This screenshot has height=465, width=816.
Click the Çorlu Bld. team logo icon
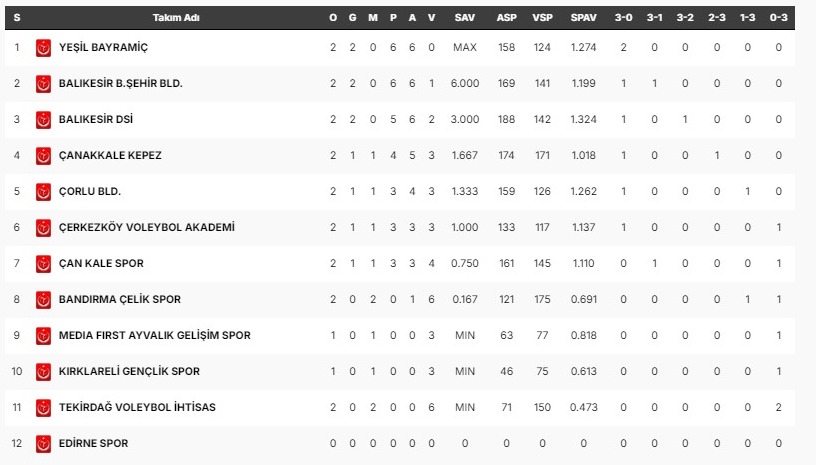(x=43, y=192)
